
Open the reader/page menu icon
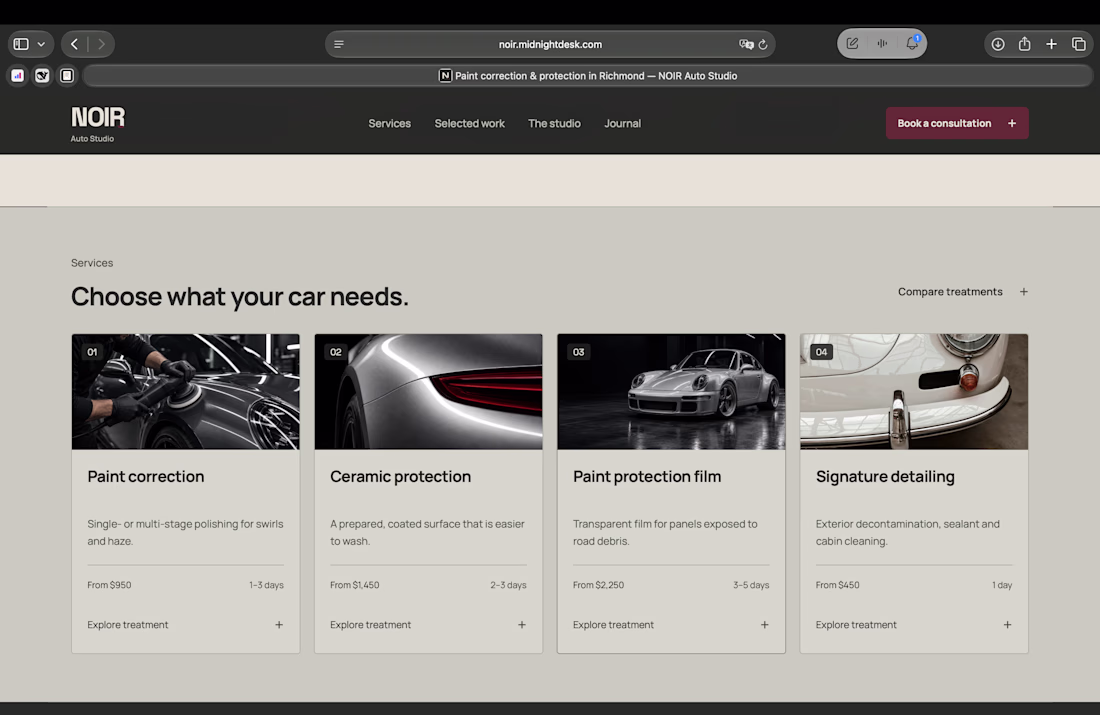(x=339, y=44)
